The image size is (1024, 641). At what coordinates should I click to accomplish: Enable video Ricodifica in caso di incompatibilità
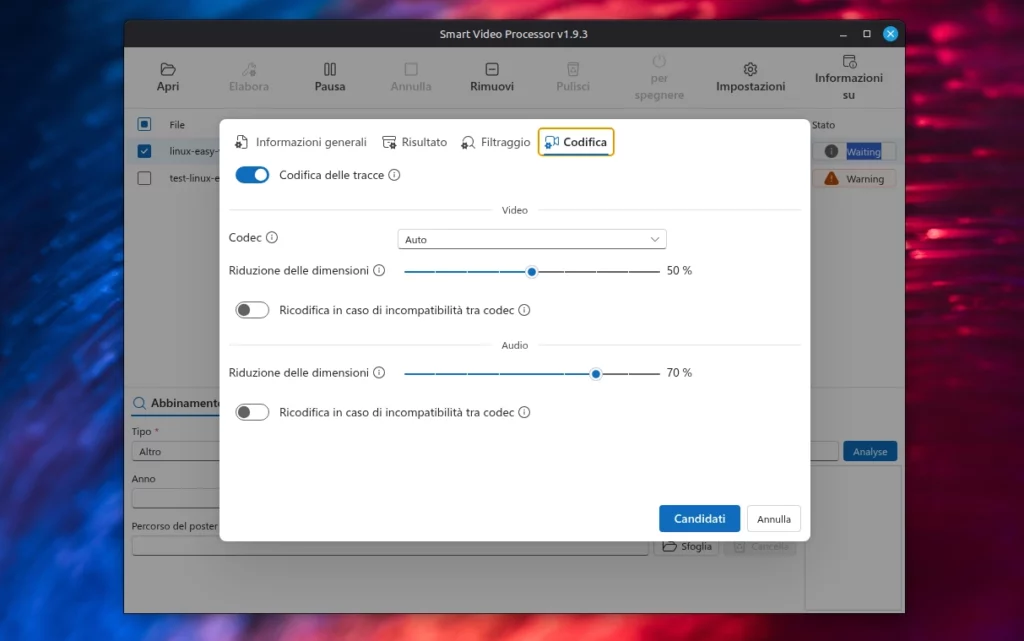click(252, 310)
